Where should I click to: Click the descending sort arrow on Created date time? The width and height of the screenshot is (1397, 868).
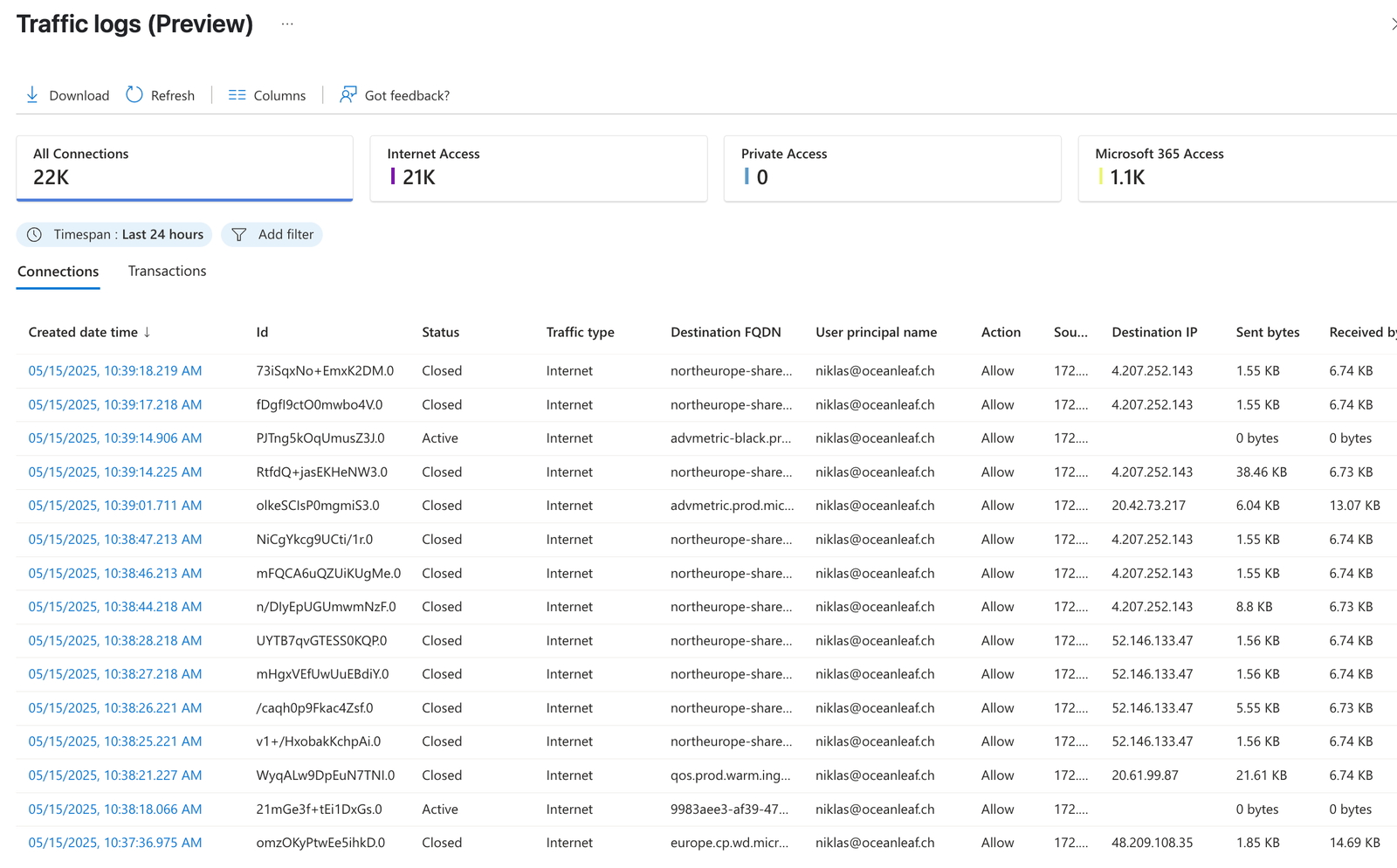click(146, 332)
